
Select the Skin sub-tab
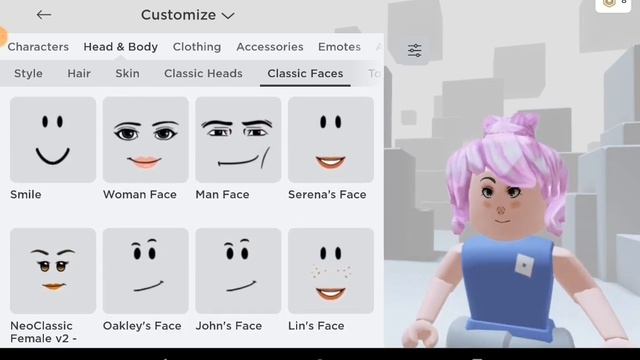(127, 73)
